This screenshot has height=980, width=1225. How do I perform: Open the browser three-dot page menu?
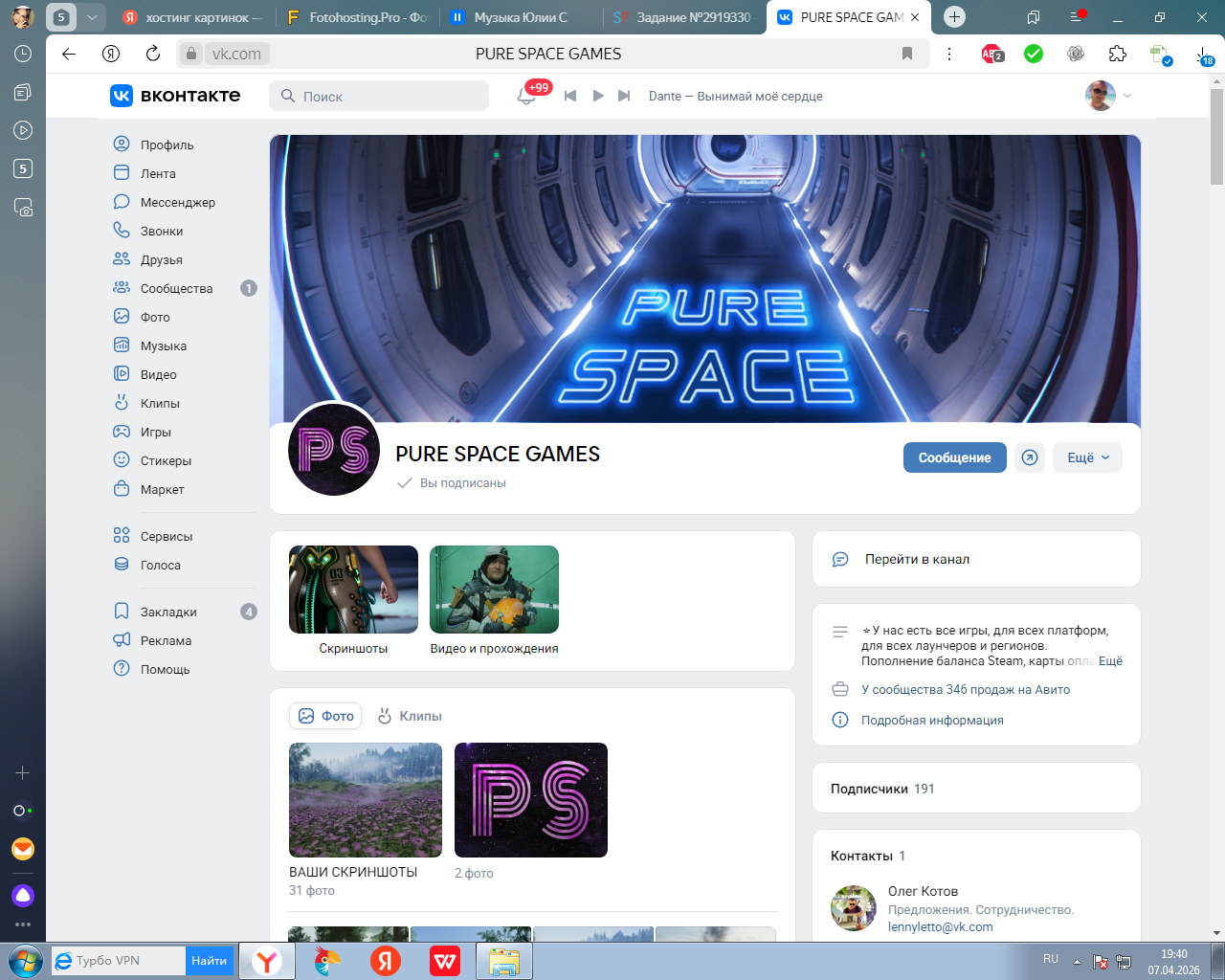(x=949, y=54)
